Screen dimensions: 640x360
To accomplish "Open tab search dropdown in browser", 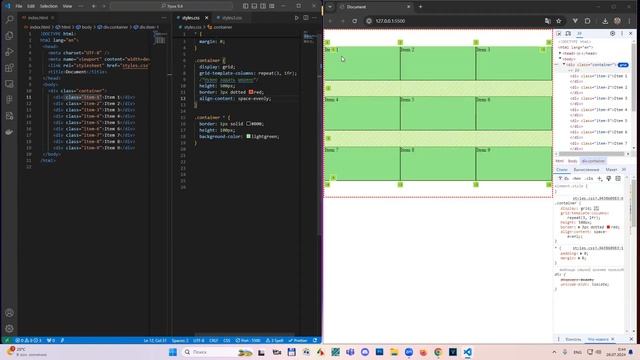I will click(330, 7).
